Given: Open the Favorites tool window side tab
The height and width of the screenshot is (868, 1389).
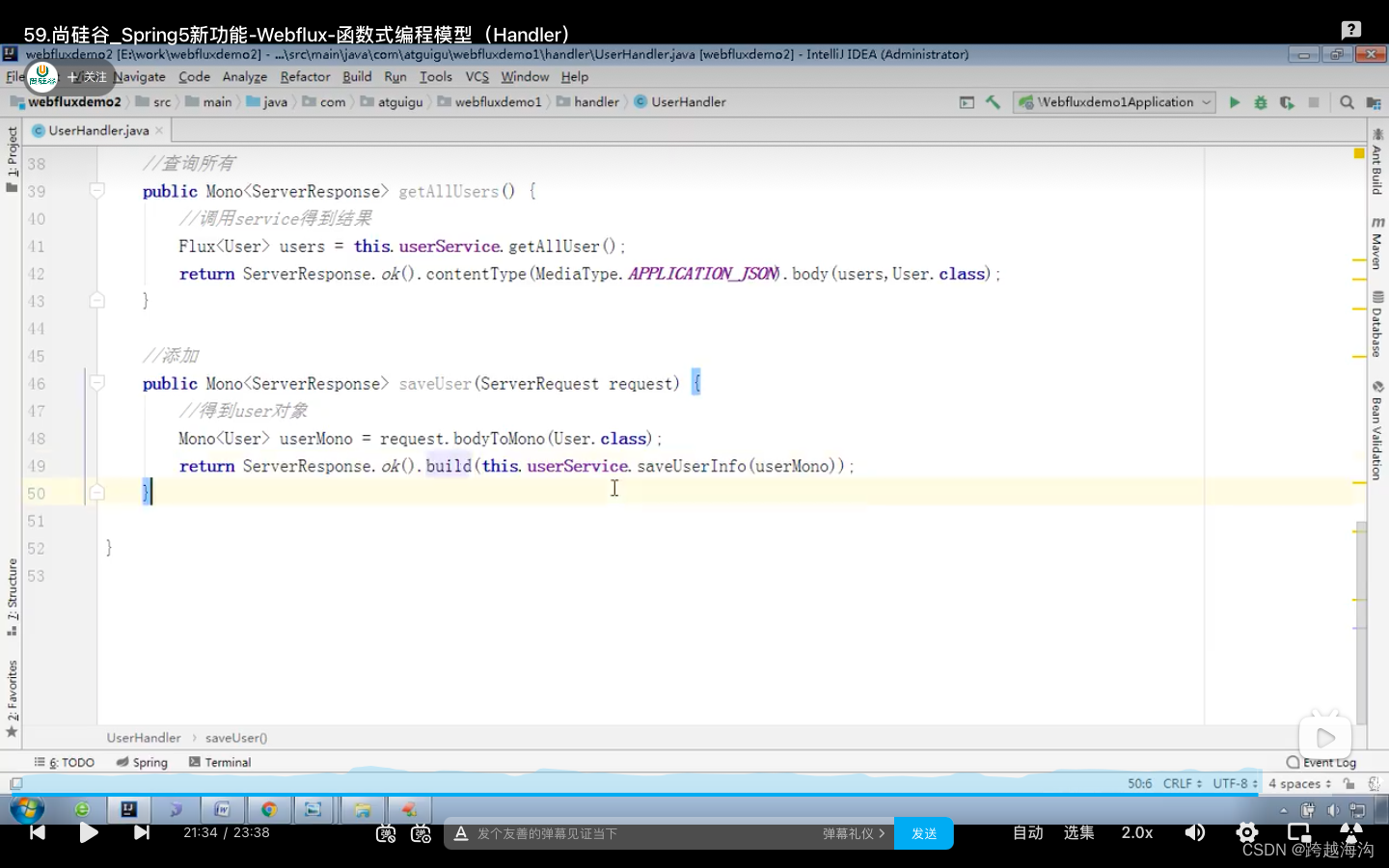Looking at the screenshot, I should [x=12, y=698].
